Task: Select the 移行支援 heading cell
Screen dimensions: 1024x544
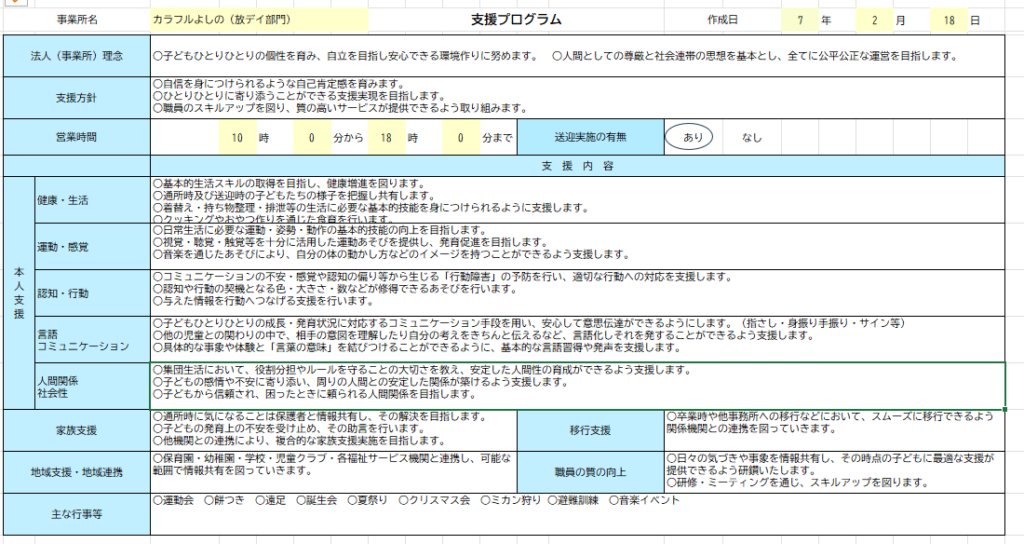Action: [590, 430]
